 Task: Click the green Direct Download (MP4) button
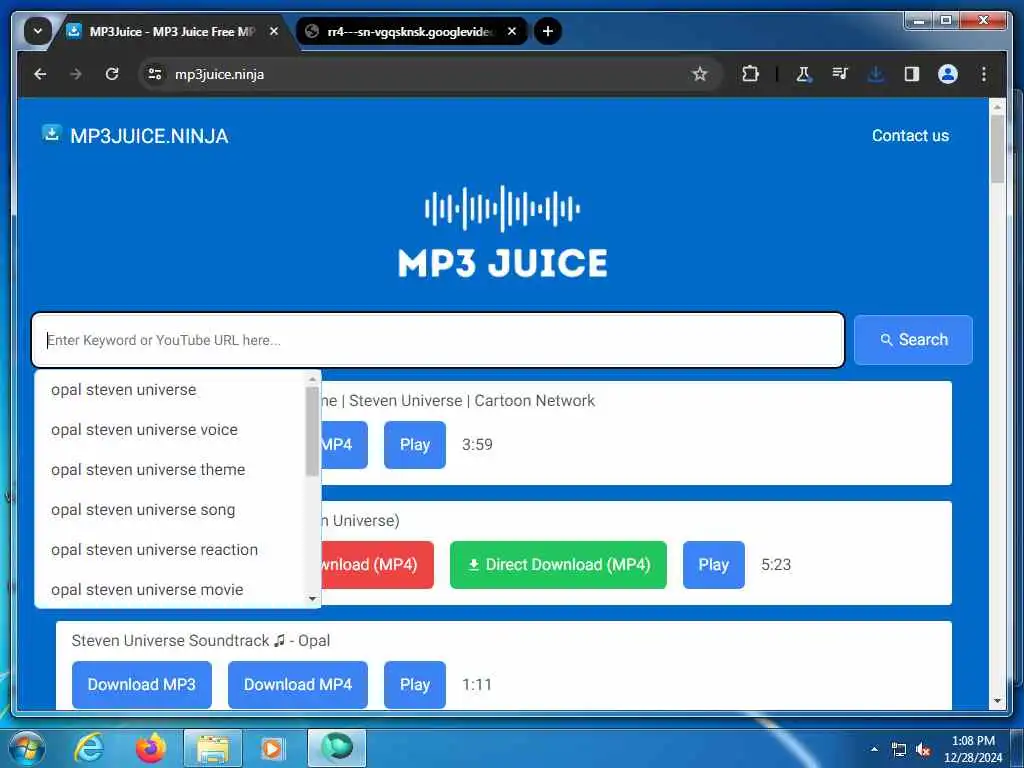(x=558, y=565)
